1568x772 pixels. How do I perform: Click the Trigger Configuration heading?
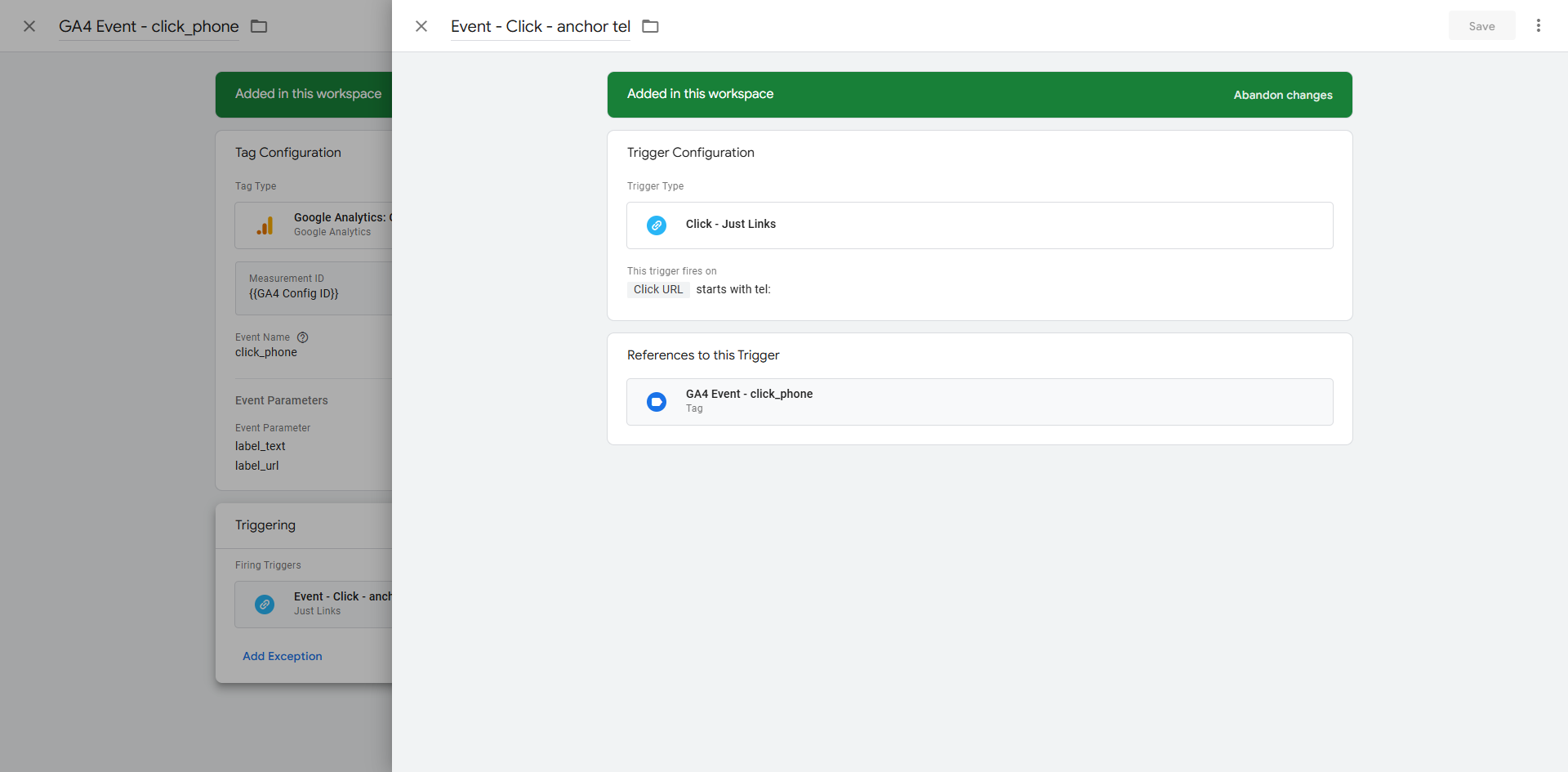pyautogui.click(x=690, y=153)
